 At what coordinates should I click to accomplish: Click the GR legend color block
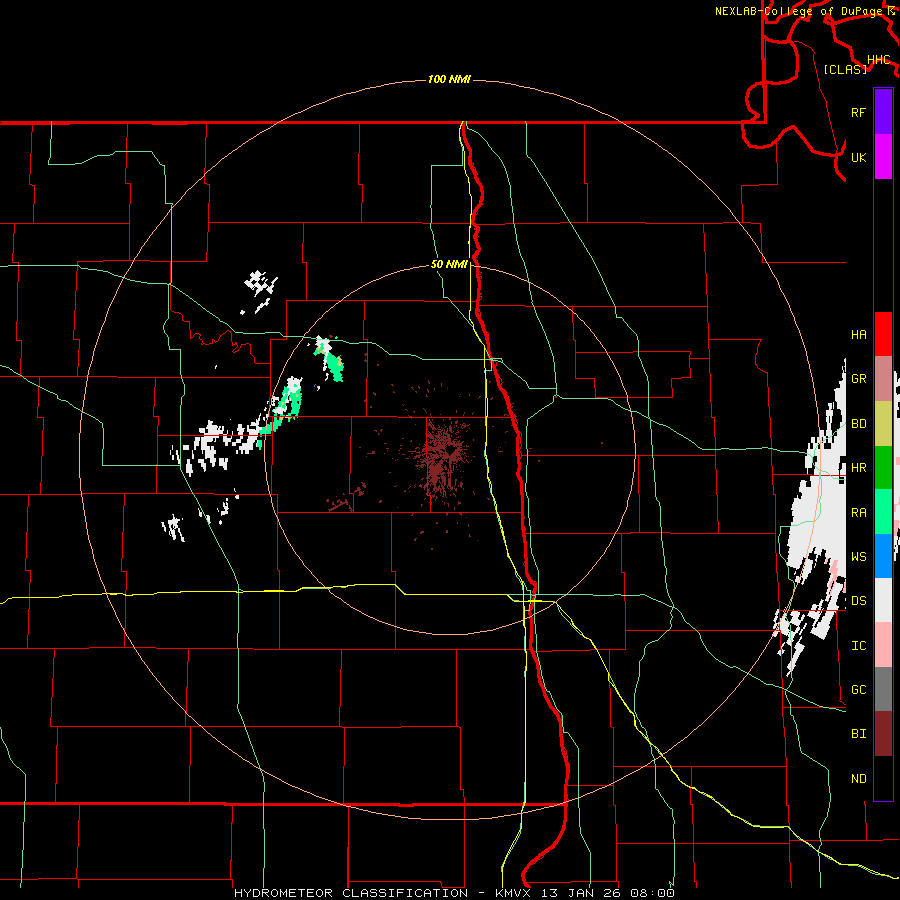[883, 379]
